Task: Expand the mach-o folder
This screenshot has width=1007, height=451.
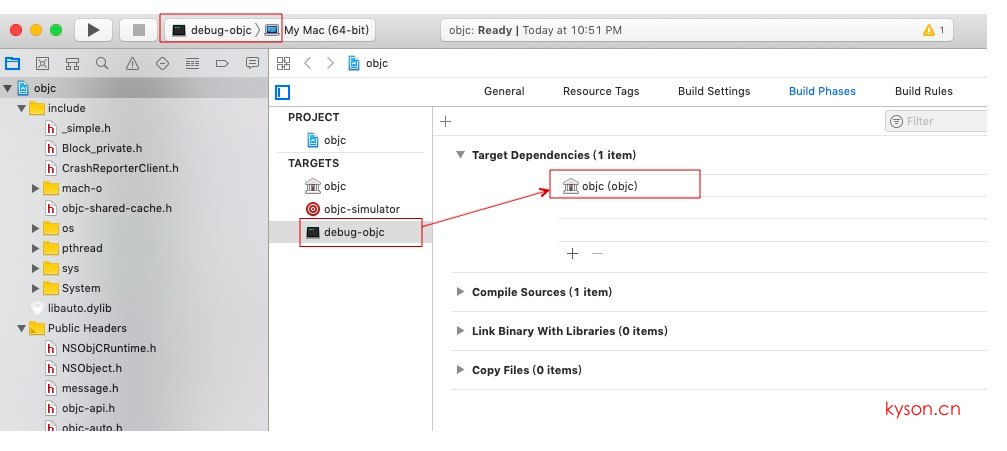Action: tap(35, 188)
